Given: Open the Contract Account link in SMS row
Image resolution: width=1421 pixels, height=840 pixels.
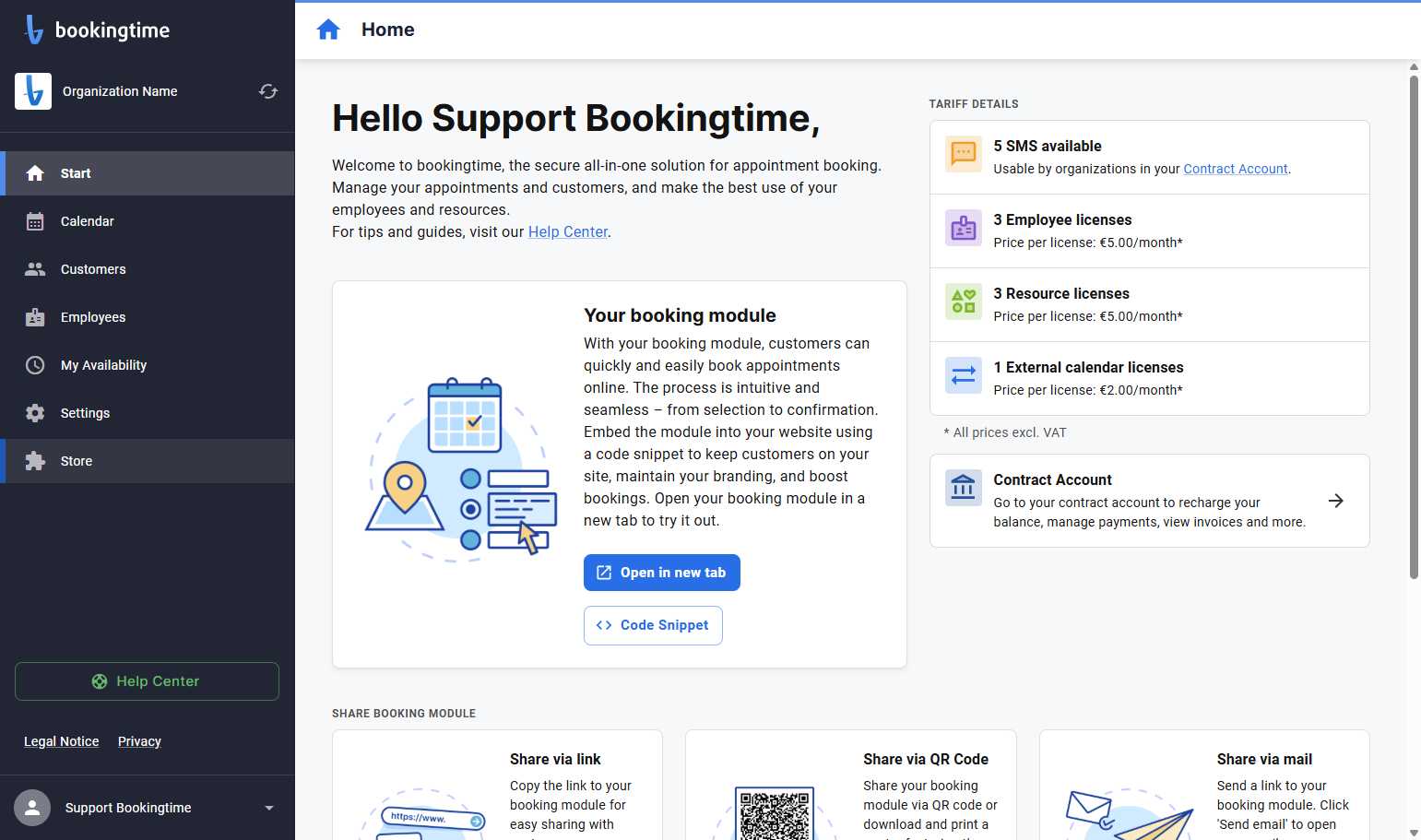Looking at the screenshot, I should click(x=1236, y=169).
